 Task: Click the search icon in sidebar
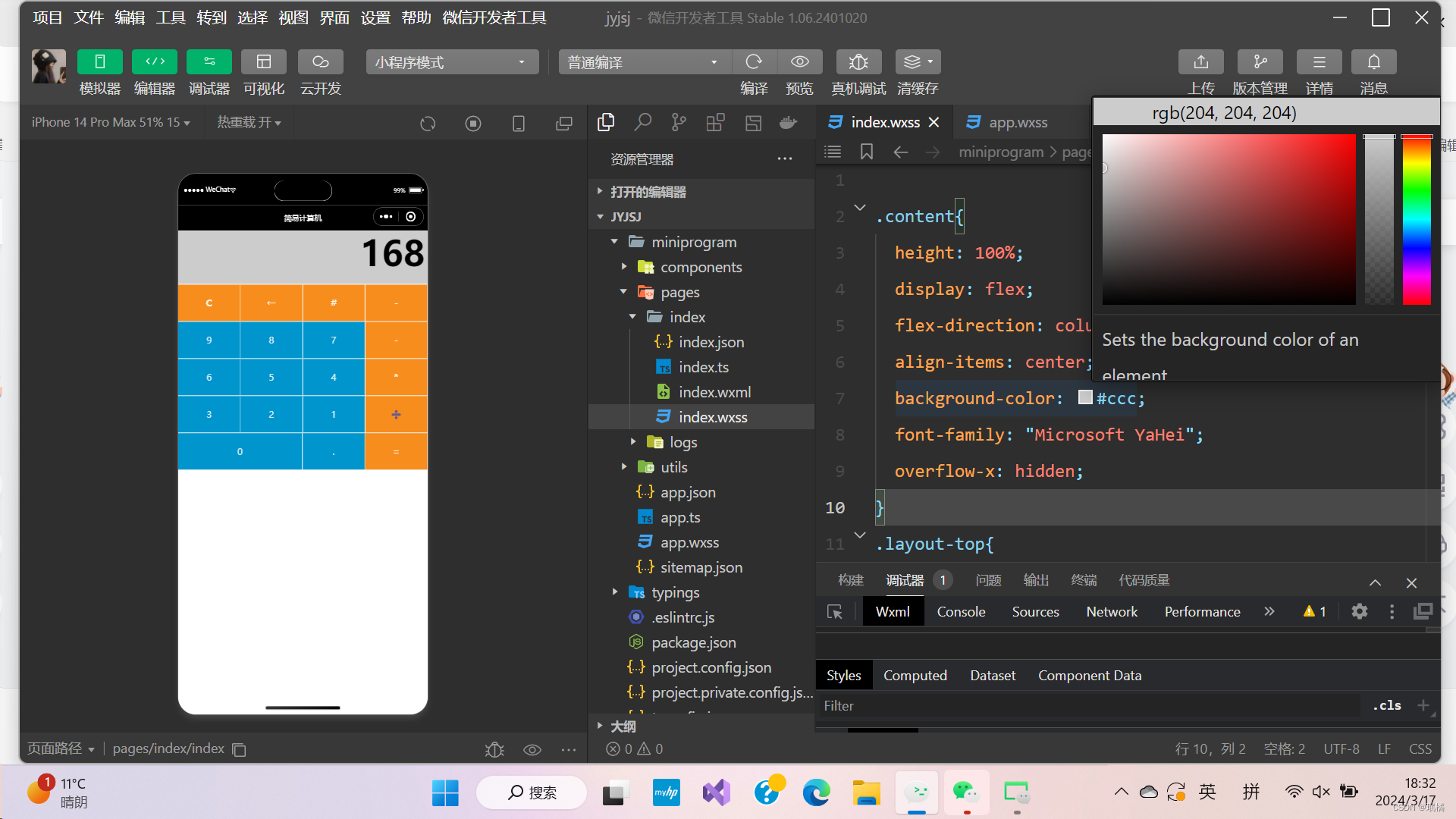click(643, 122)
